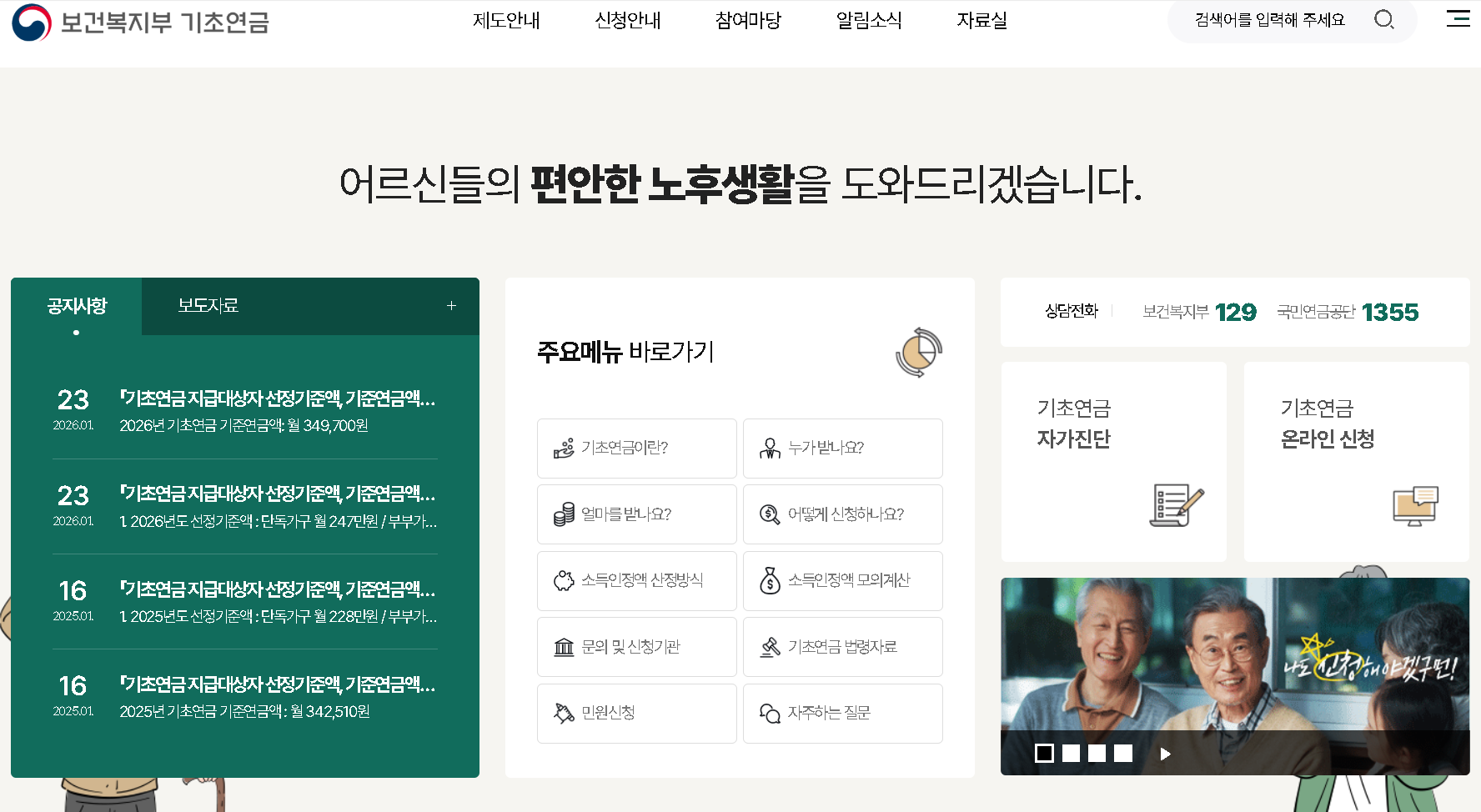Click the search magnifier icon
The width and height of the screenshot is (1481, 812).
point(1385,20)
